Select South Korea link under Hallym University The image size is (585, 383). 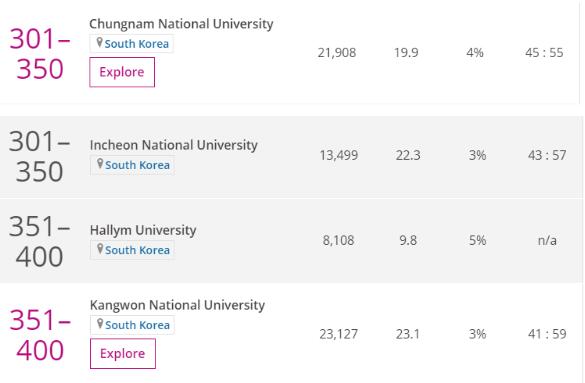tap(137, 250)
